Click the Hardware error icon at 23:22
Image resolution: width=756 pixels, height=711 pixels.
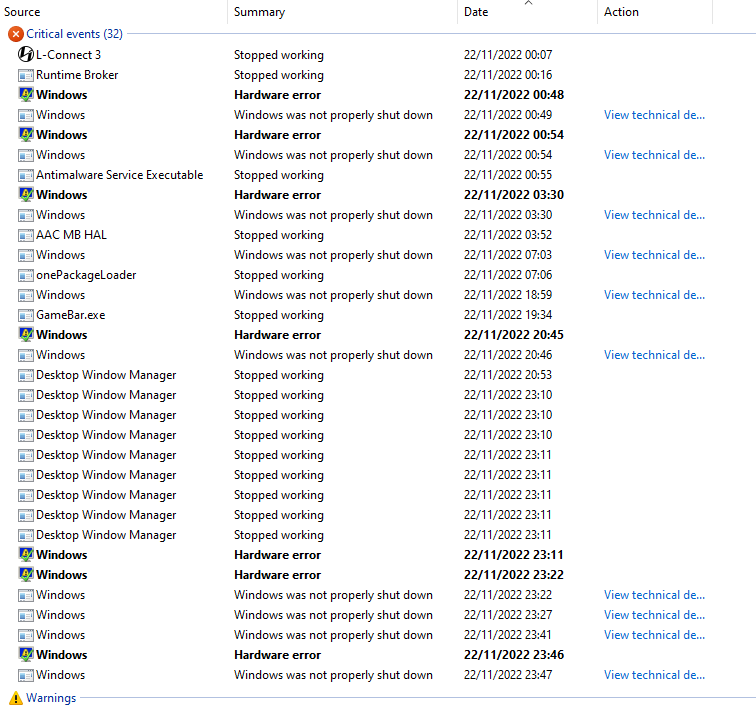(26, 574)
